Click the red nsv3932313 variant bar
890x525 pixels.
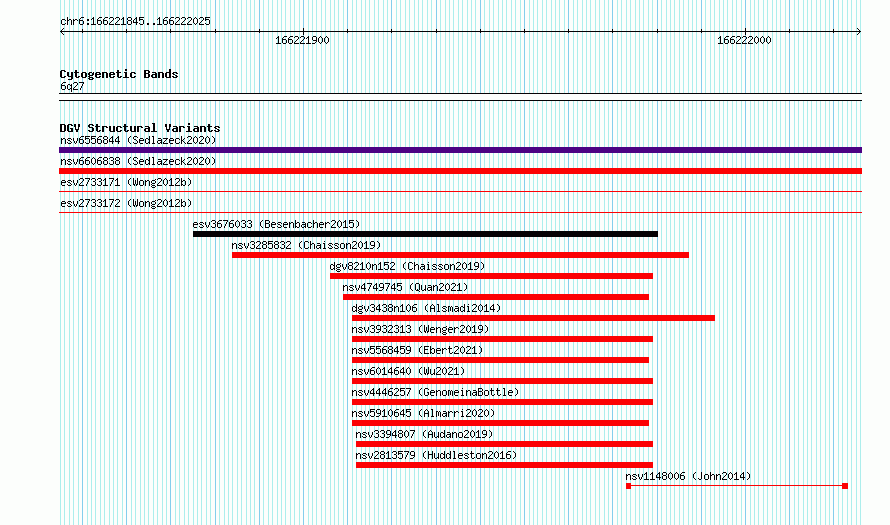coord(502,339)
